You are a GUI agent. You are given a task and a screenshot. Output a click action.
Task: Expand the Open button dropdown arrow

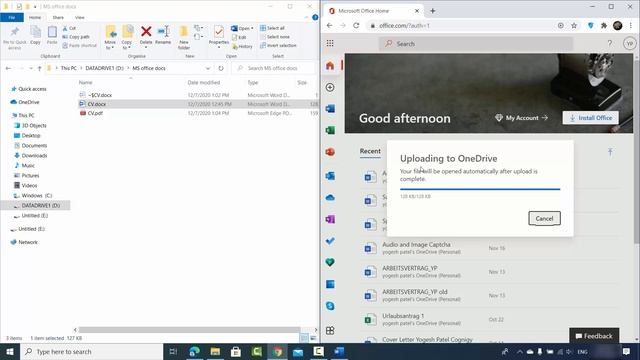(252, 28)
